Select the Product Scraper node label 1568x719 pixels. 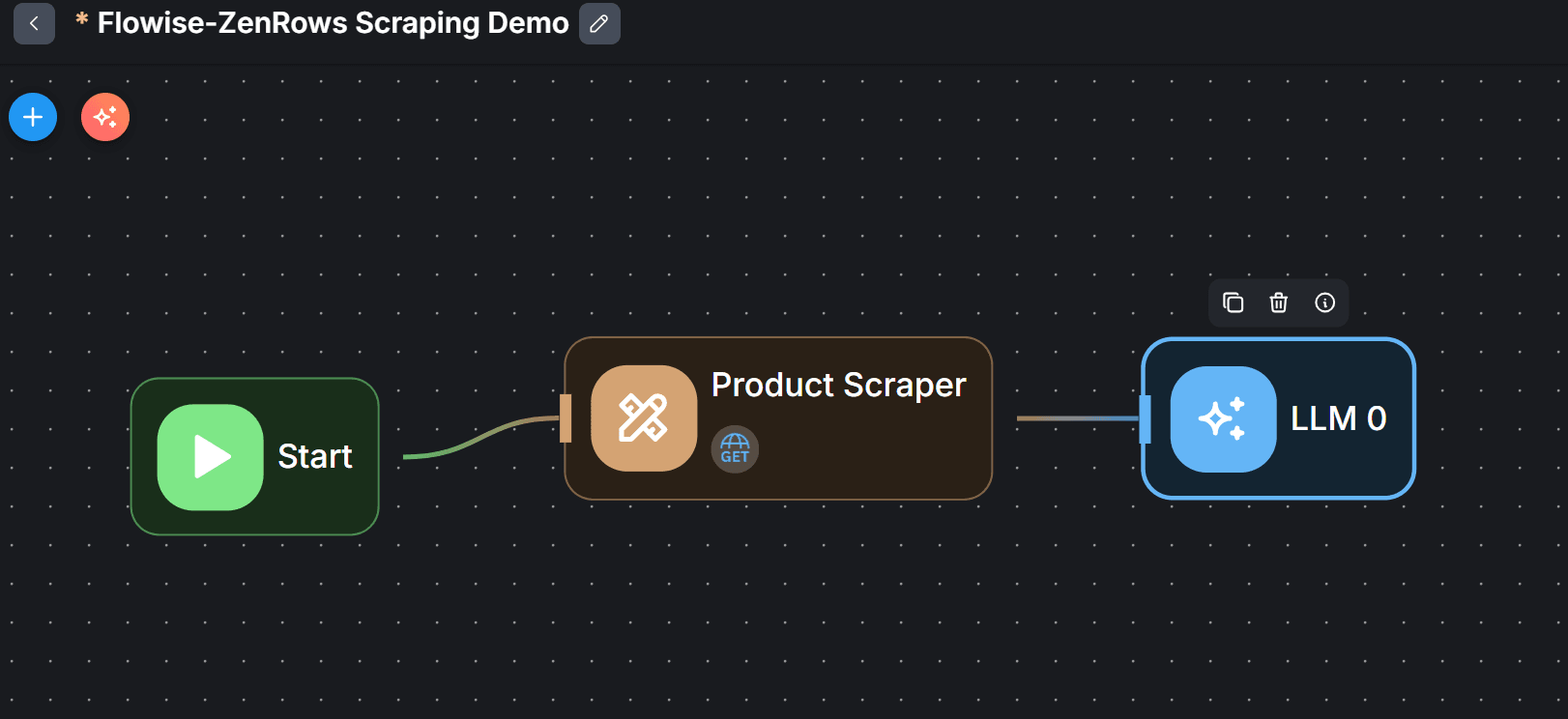coord(839,385)
